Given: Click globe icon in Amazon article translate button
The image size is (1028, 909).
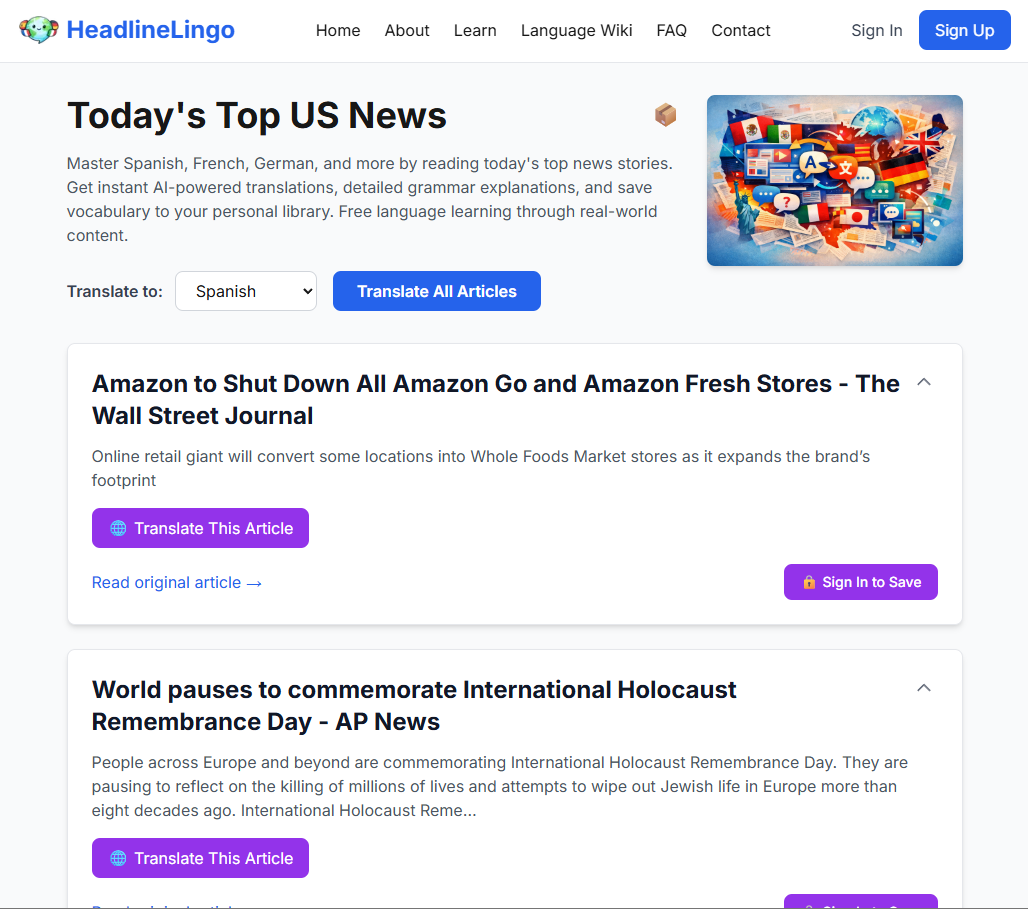Looking at the screenshot, I should (x=118, y=528).
